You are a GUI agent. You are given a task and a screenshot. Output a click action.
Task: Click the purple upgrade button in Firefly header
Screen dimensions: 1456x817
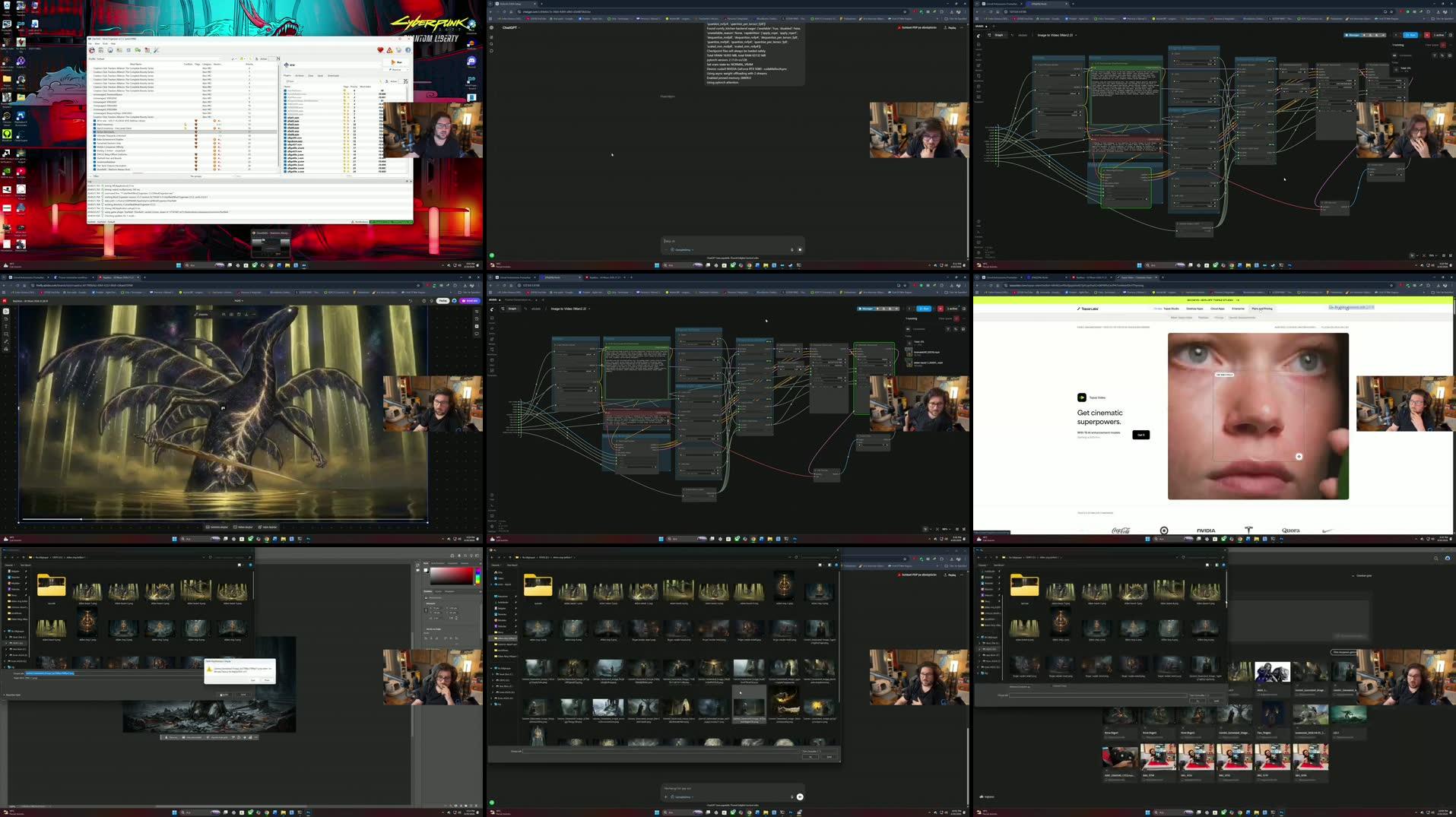point(470,301)
